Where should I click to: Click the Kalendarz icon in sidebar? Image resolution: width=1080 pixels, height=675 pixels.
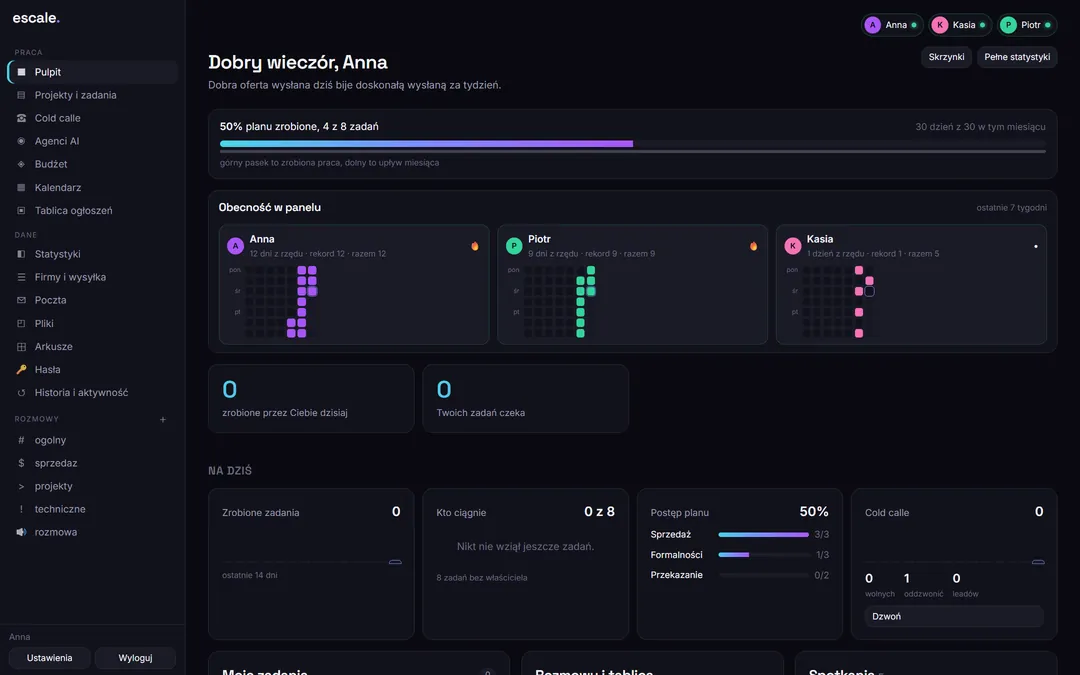pos(21,187)
